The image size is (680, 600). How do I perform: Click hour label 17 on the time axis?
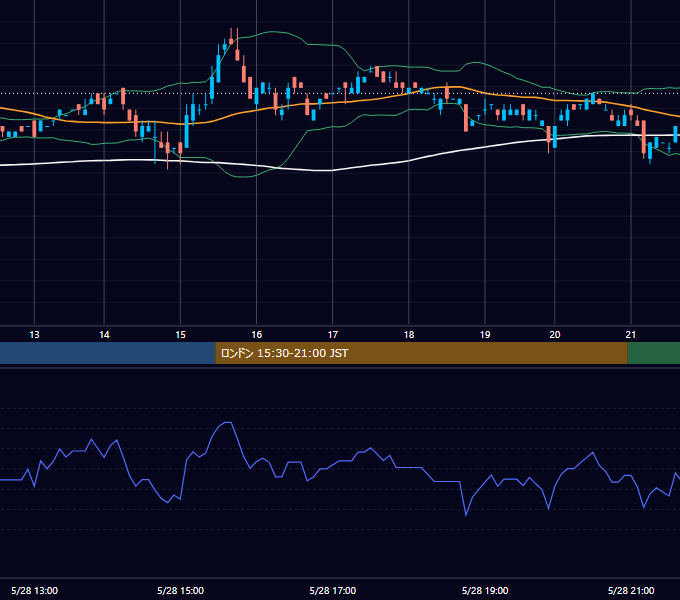(x=333, y=335)
